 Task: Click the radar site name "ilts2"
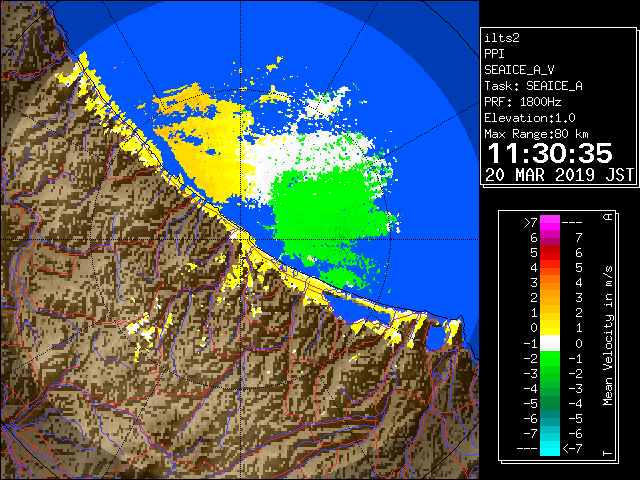(x=502, y=38)
